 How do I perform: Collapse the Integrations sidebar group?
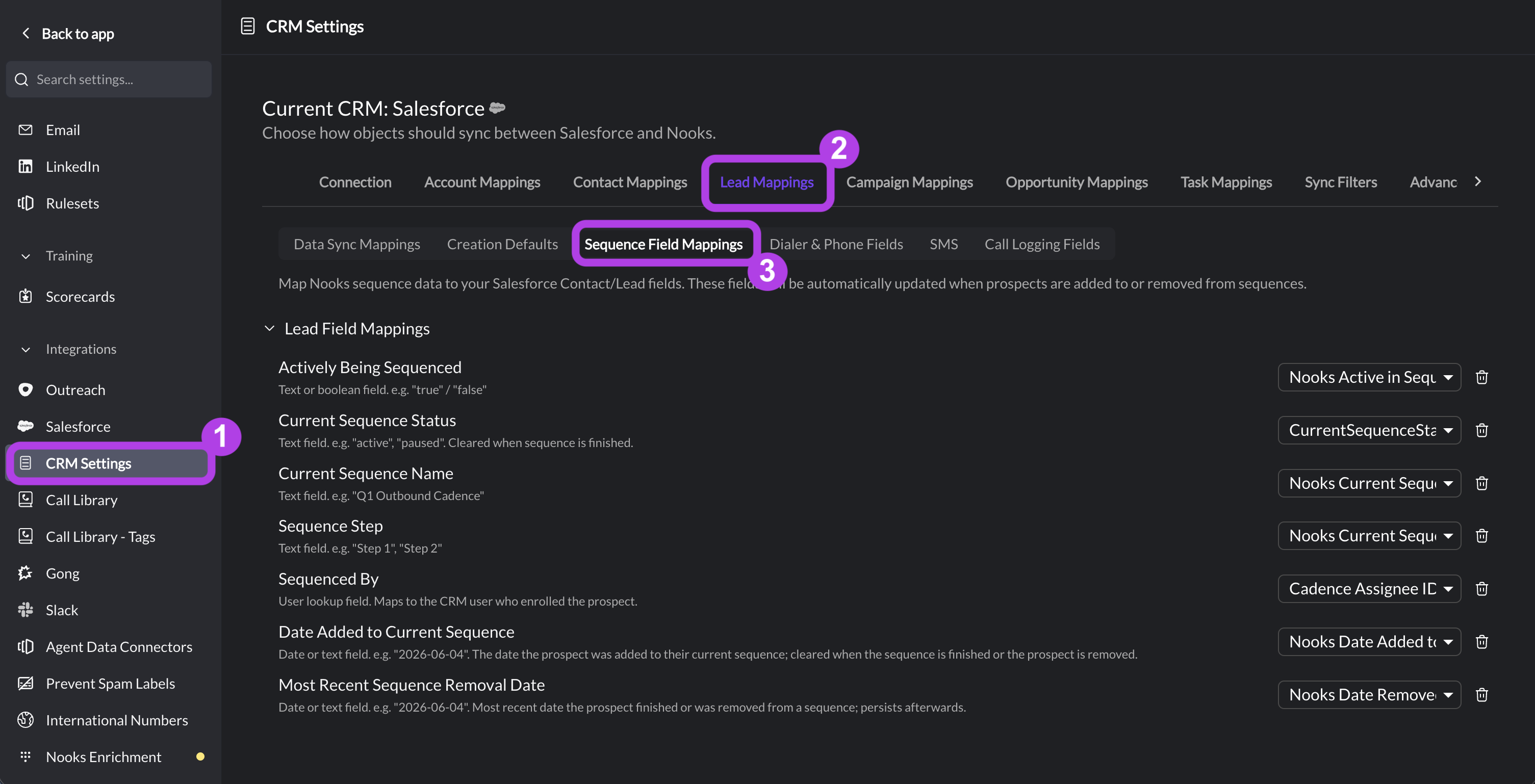[x=25, y=350]
